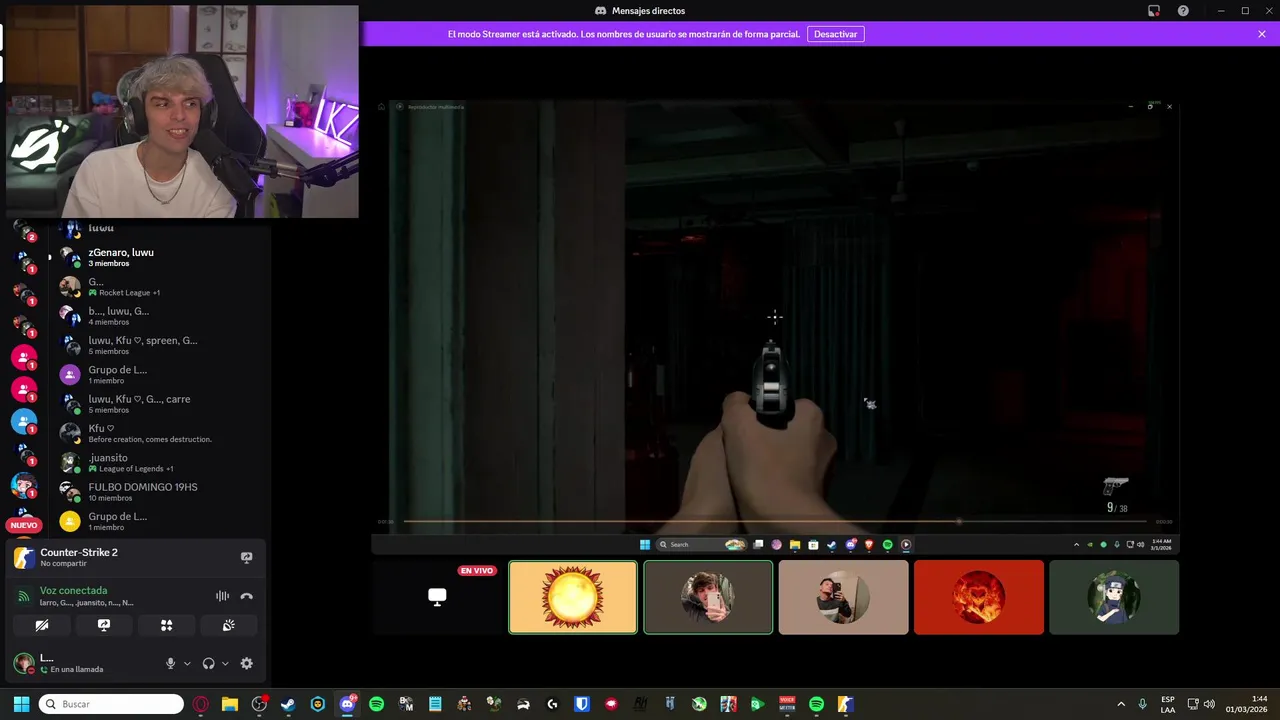Screen dimensions: 1280x720
Task: Open the blue server icon in sidebar
Action: [x=24, y=421]
